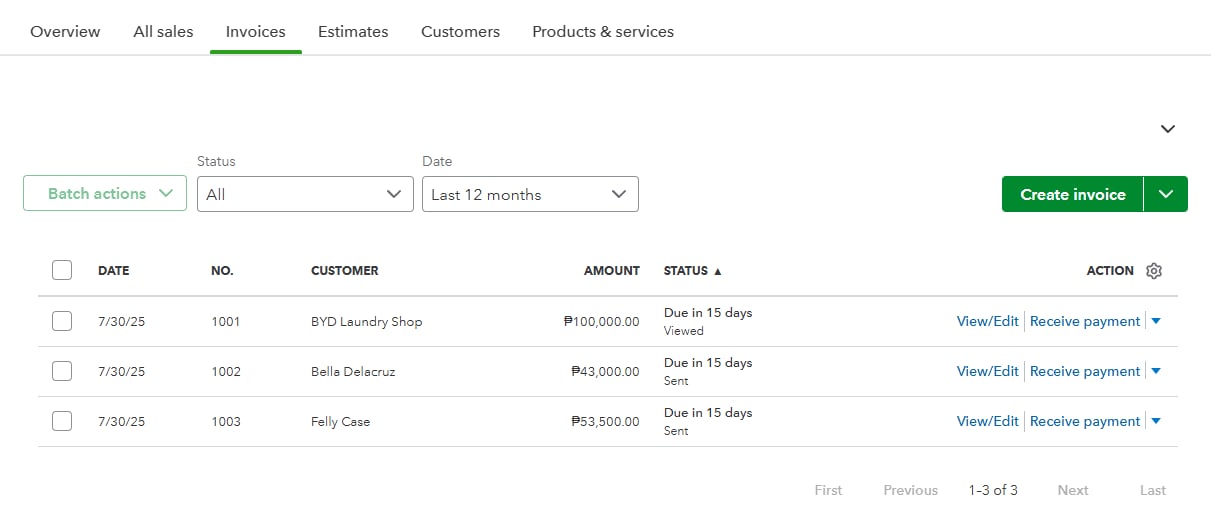Click View/Edit for BYD Laundry Shop
Image resolution: width=1211 pixels, height=507 pixels.
[987, 321]
